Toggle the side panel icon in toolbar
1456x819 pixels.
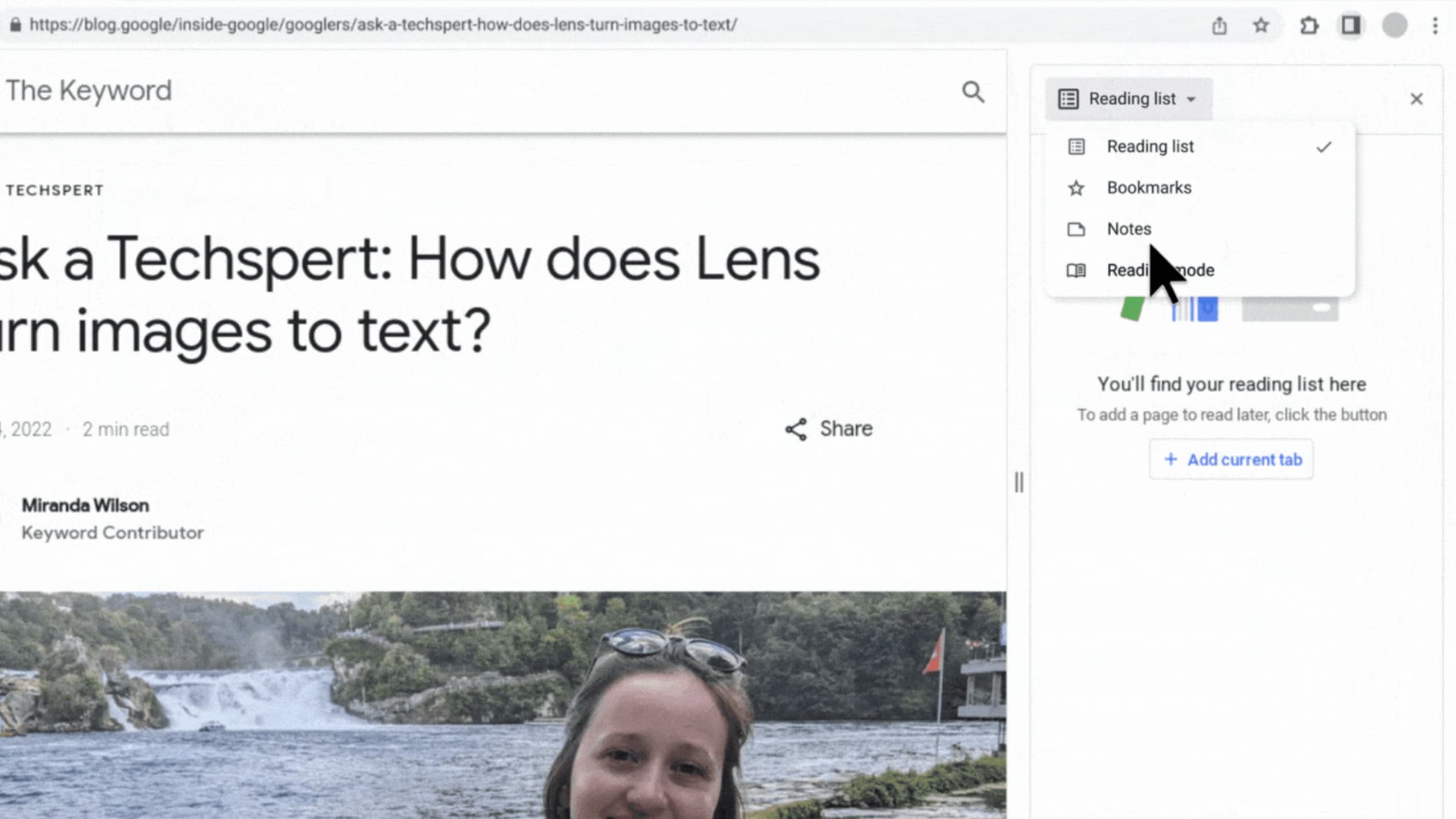tap(1350, 26)
